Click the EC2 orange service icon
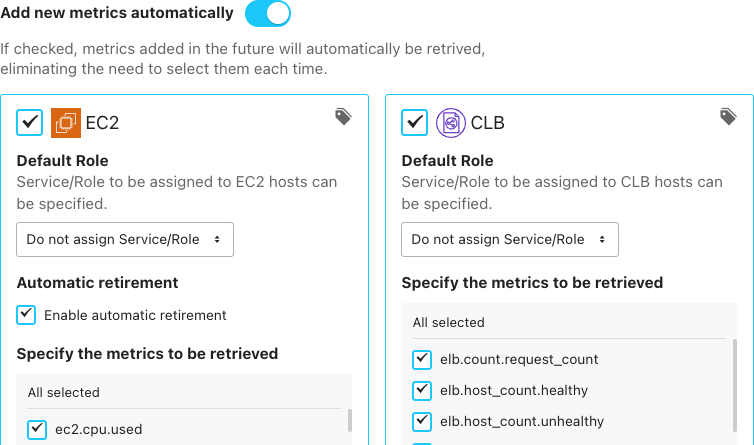Image resolution: width=754 pixels, height=445 pixels. [x=66, y=123]
